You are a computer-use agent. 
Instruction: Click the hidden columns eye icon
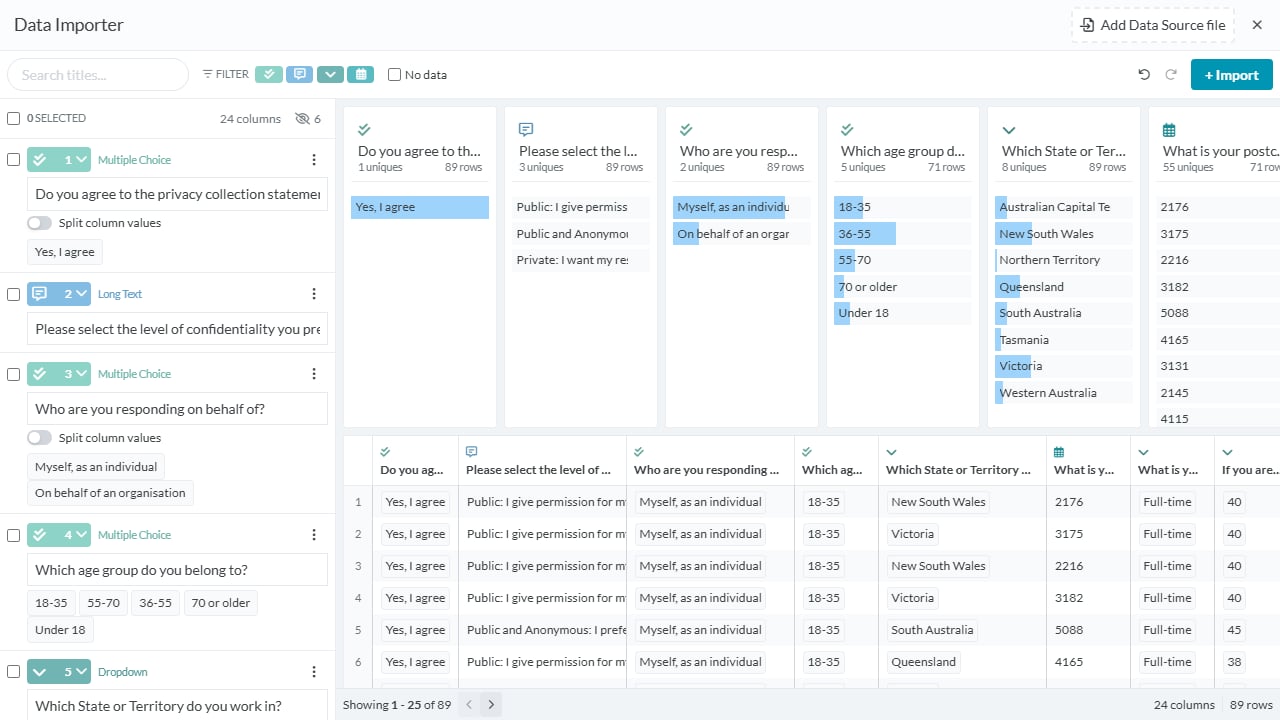303,119
